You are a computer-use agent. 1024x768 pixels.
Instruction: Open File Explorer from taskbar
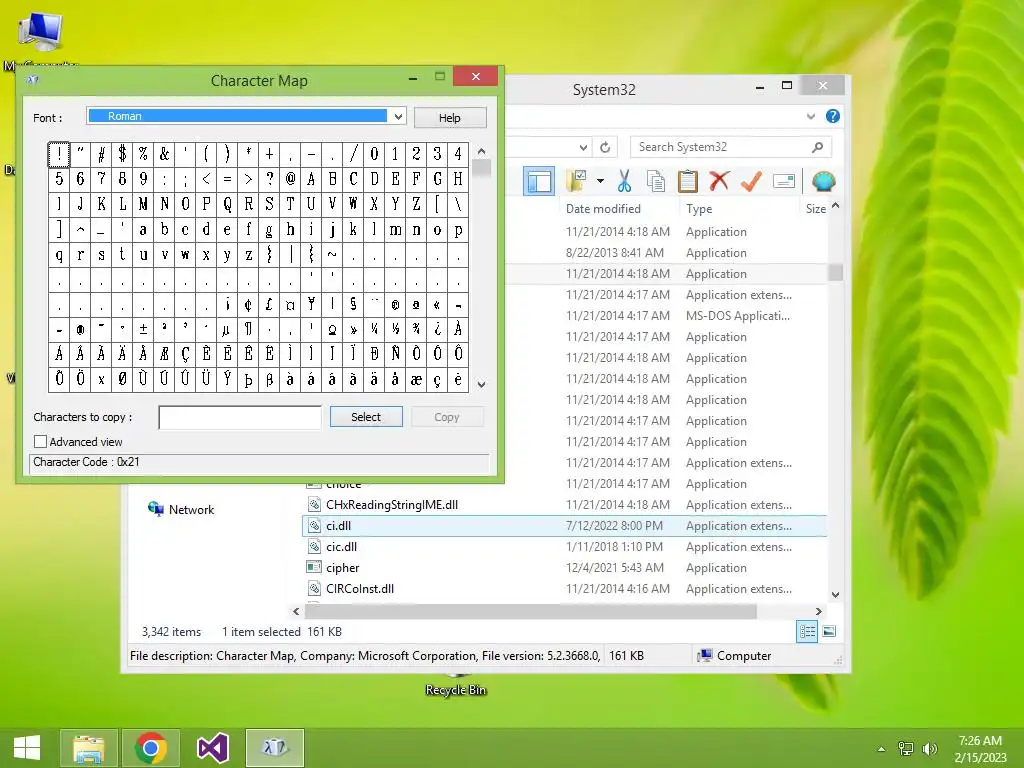point(89,748)
